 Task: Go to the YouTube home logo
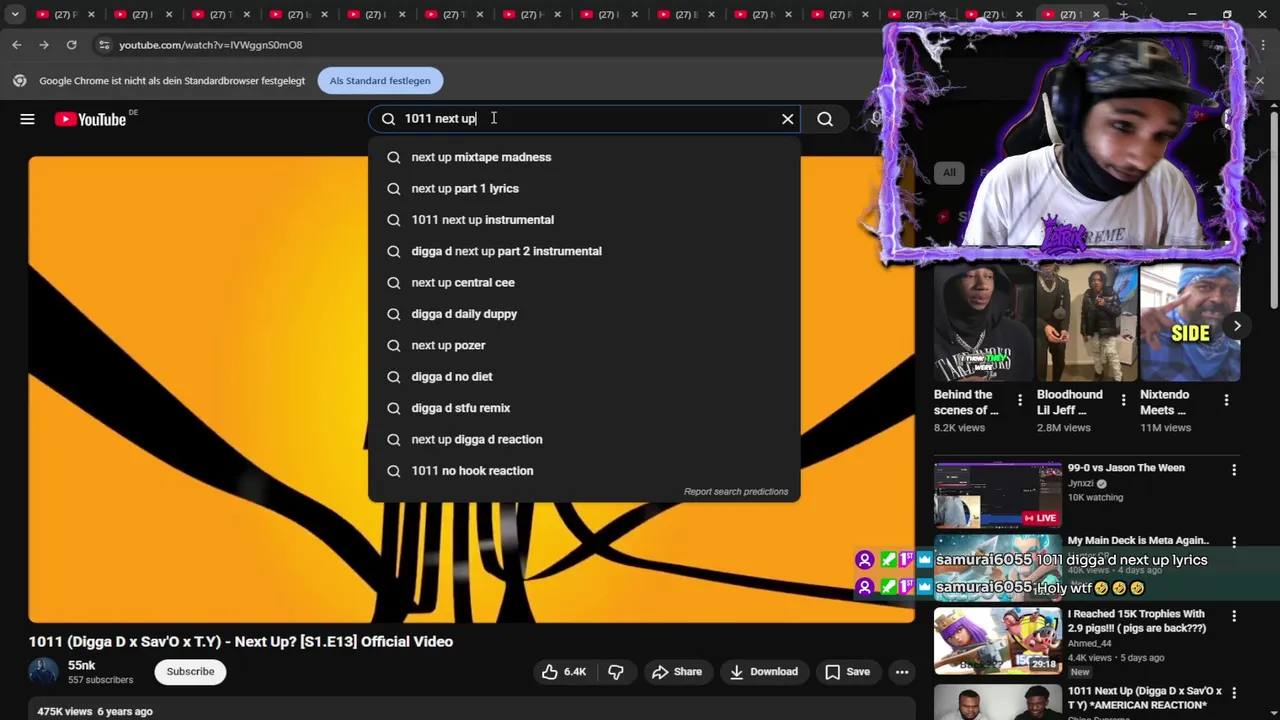(x=90, y=119)
